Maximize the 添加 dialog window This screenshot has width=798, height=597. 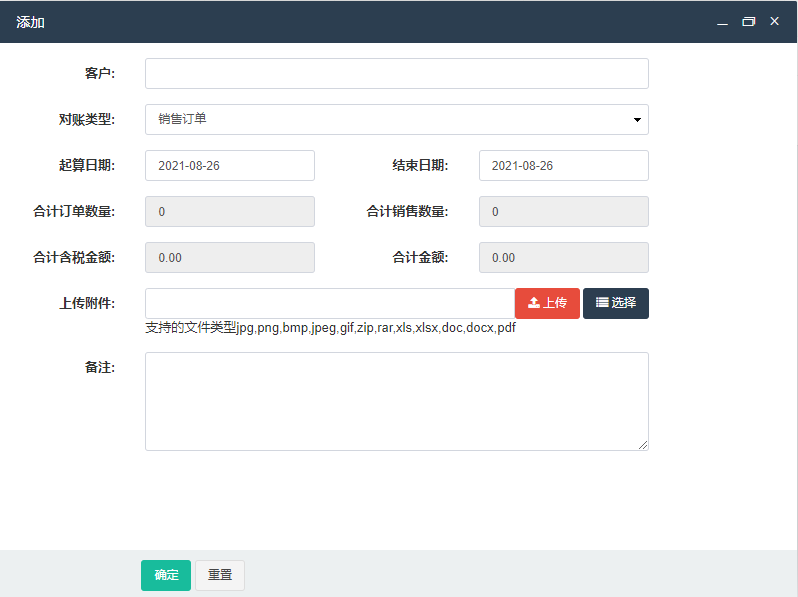tap(749, 21)
